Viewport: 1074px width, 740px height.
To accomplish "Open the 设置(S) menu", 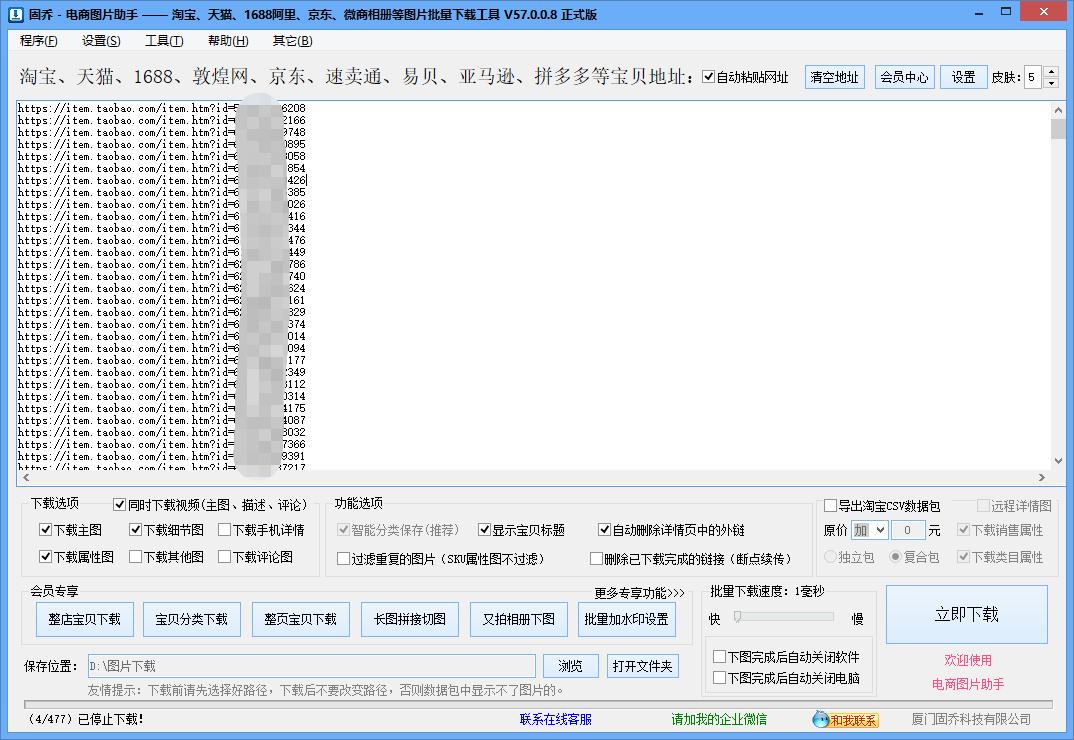I will coord(101,40).
